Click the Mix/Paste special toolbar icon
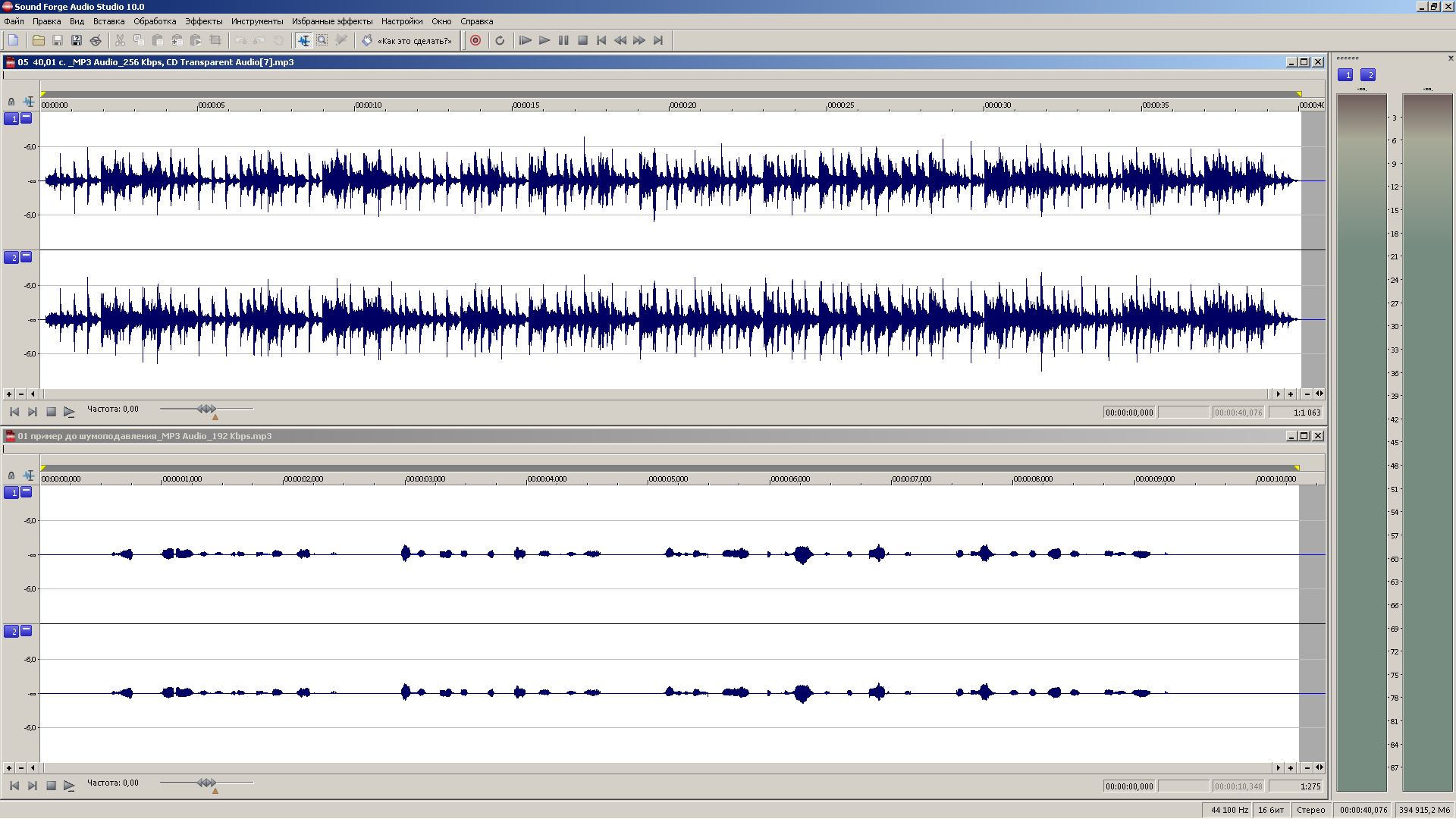Viewport: 1456px width, 819px height. [x=177, y=40]
